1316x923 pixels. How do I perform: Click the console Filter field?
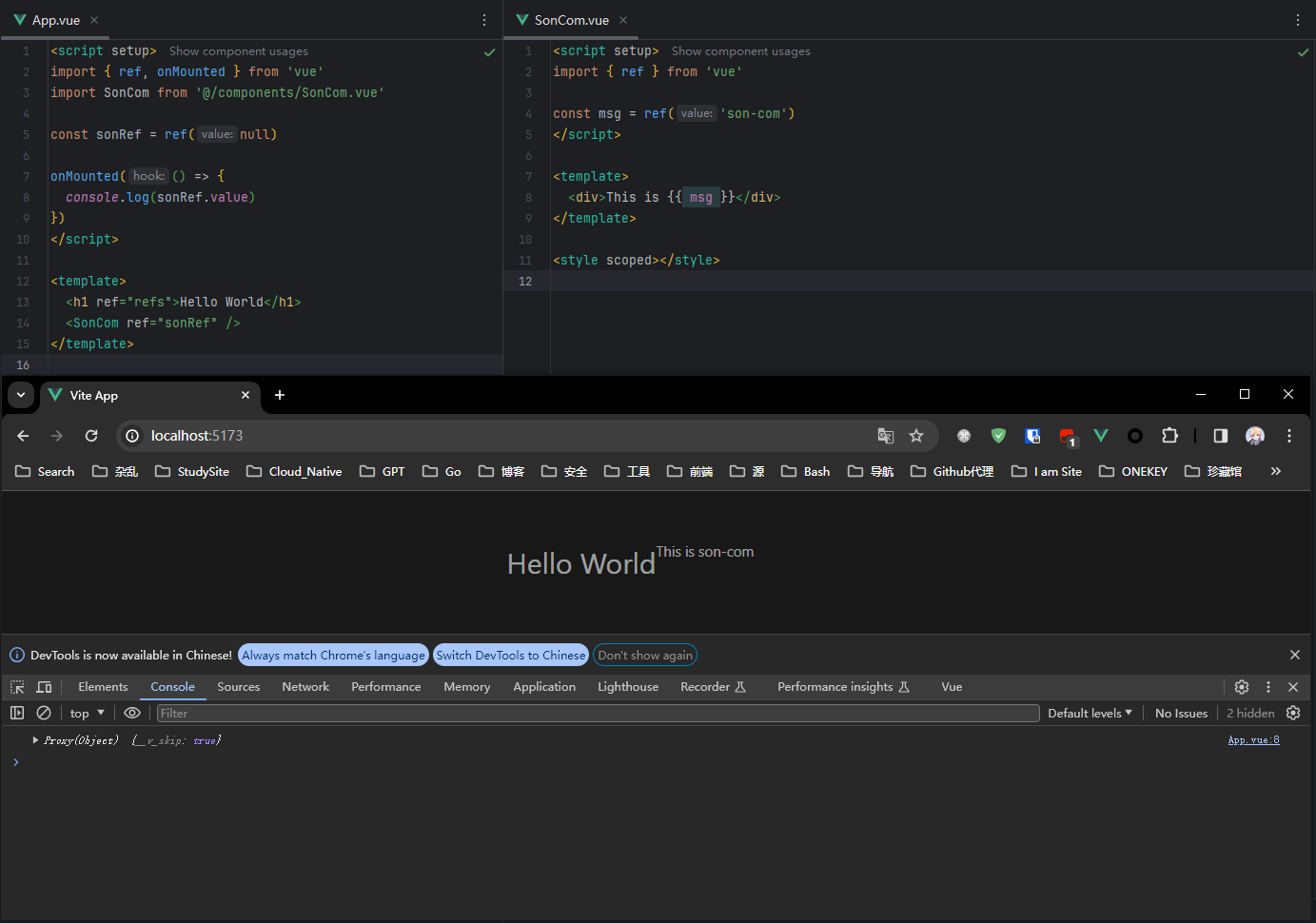(x=598, y=713)
